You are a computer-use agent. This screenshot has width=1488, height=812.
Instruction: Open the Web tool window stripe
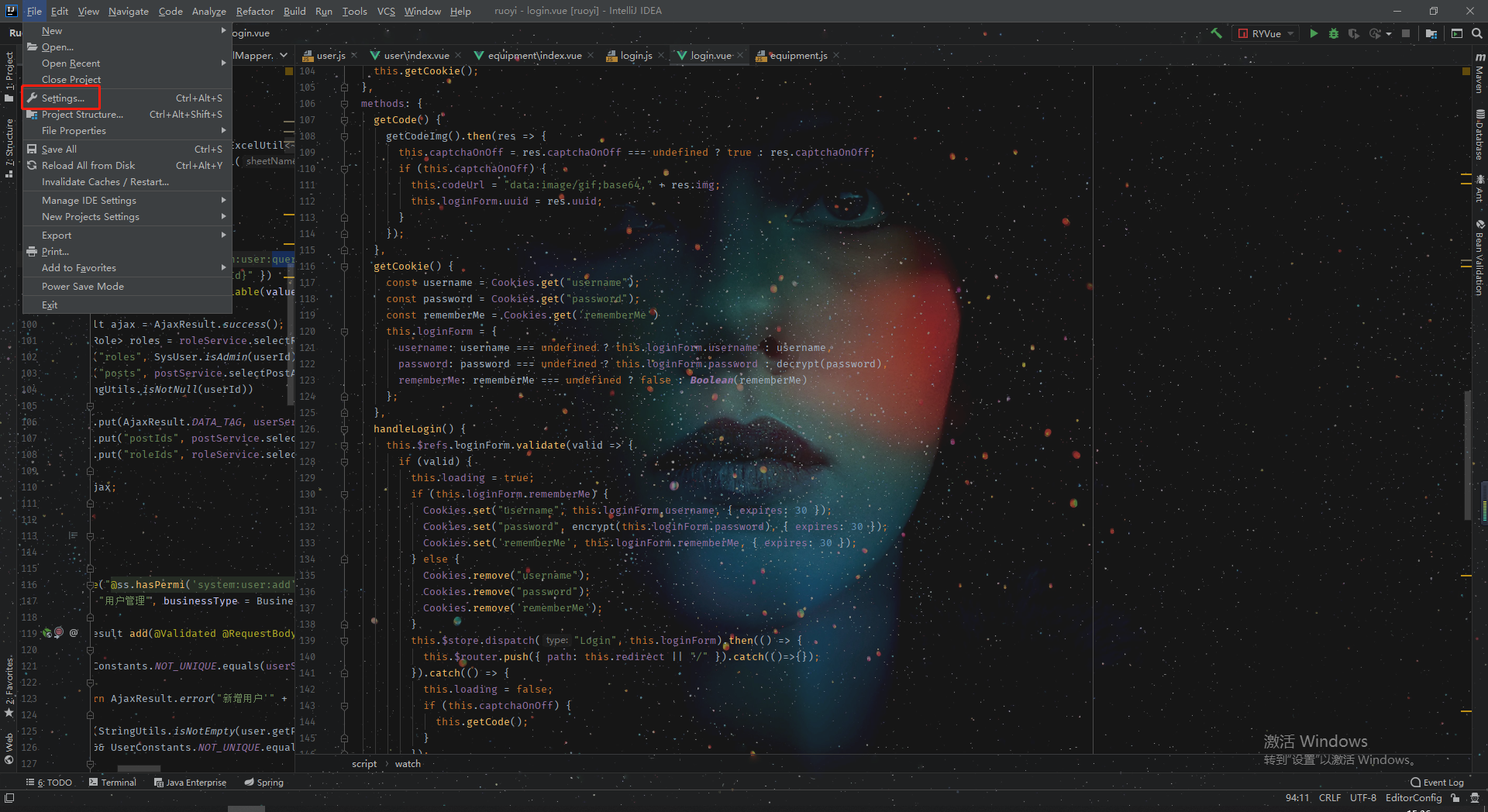click(x=9, y=748)
